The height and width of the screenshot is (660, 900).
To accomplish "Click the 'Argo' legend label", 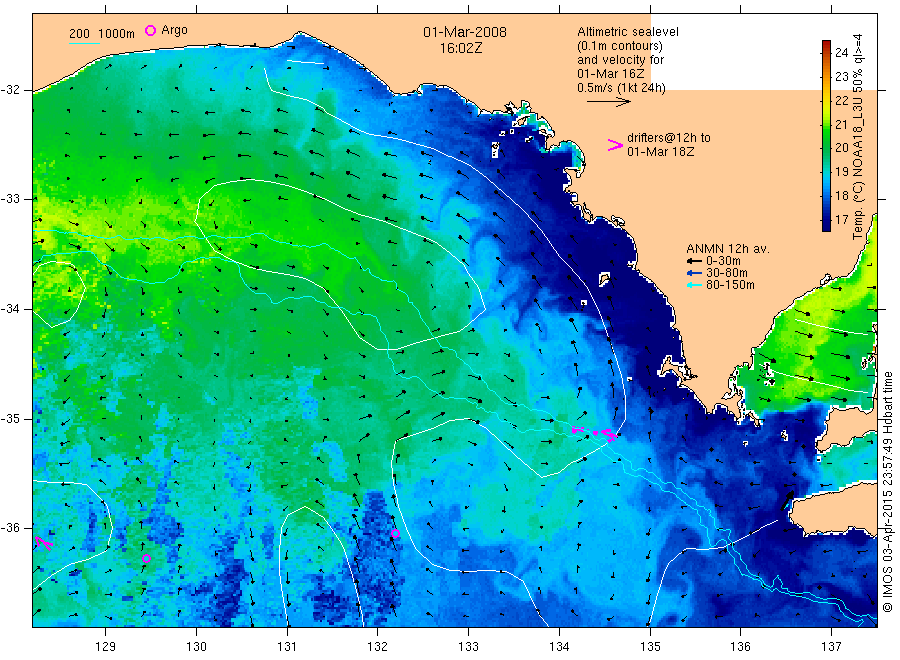I will tap(174, 30).
